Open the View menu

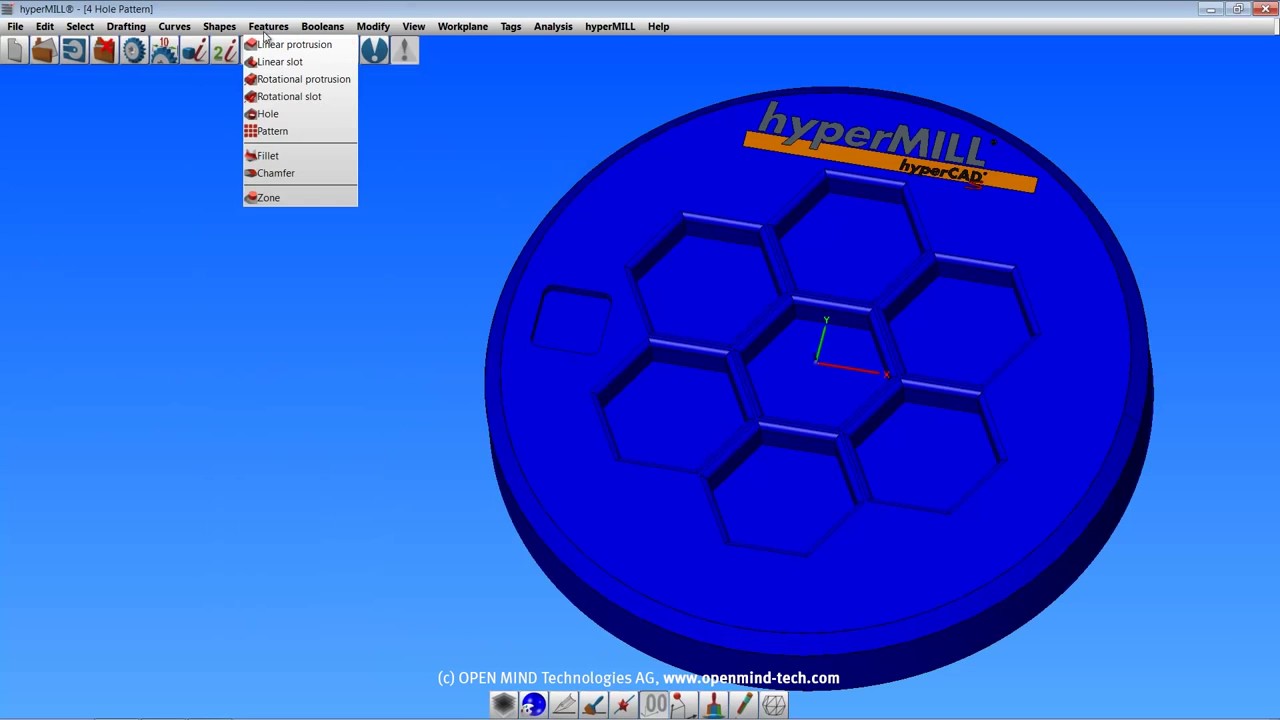tap(413, 27)
